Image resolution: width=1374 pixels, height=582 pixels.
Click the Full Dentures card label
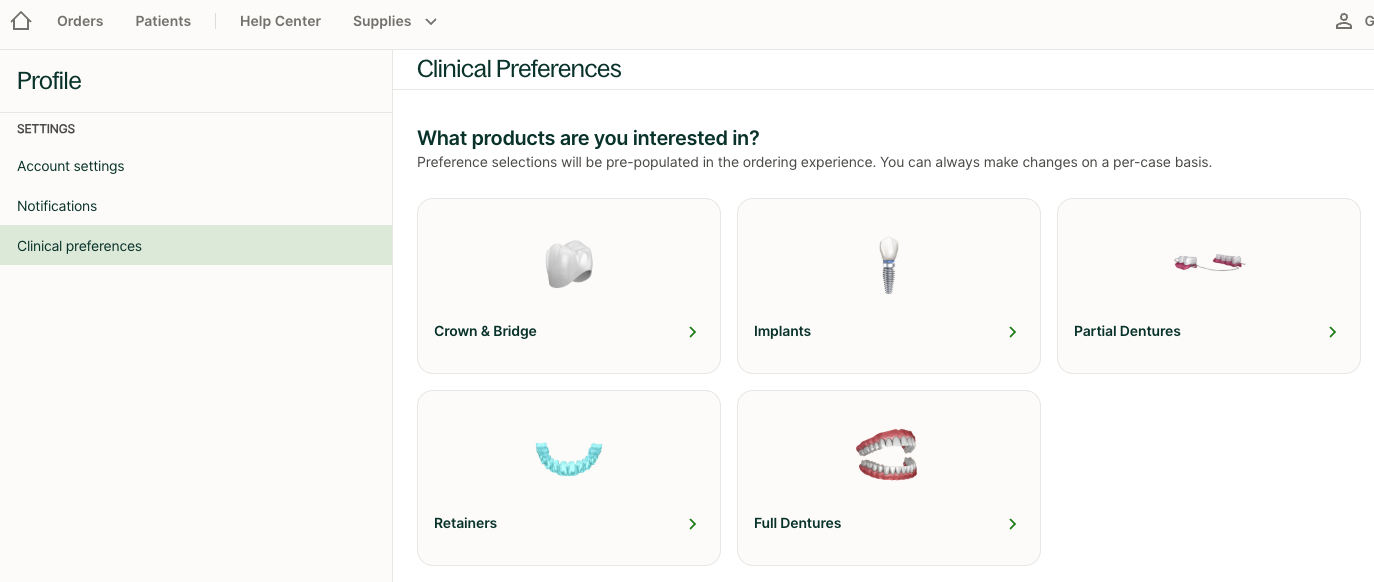797,523
